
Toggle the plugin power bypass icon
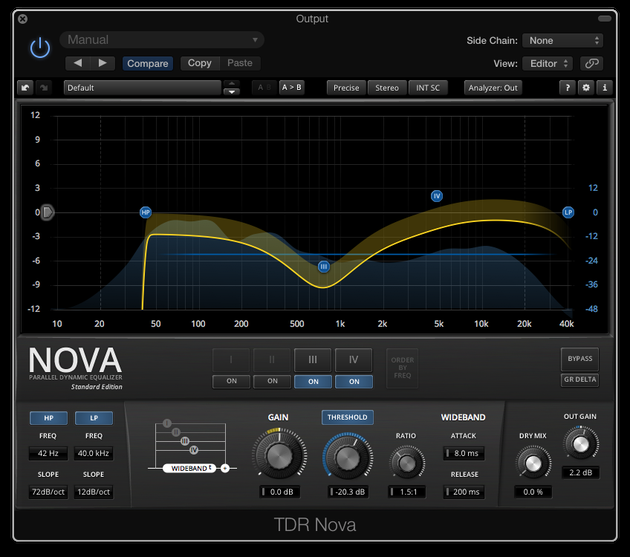tap(40, 47)
